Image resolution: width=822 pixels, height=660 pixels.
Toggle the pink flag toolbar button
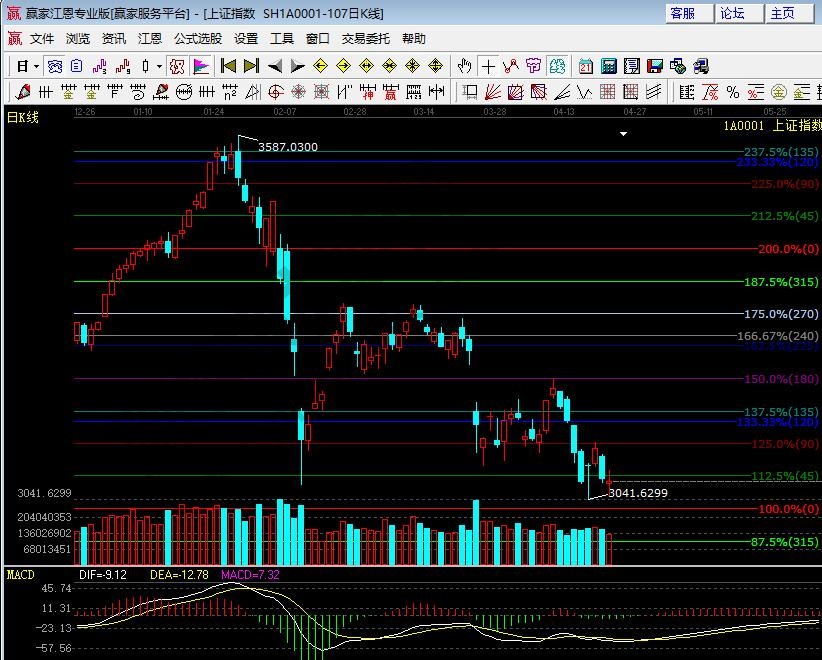point(201,66)
